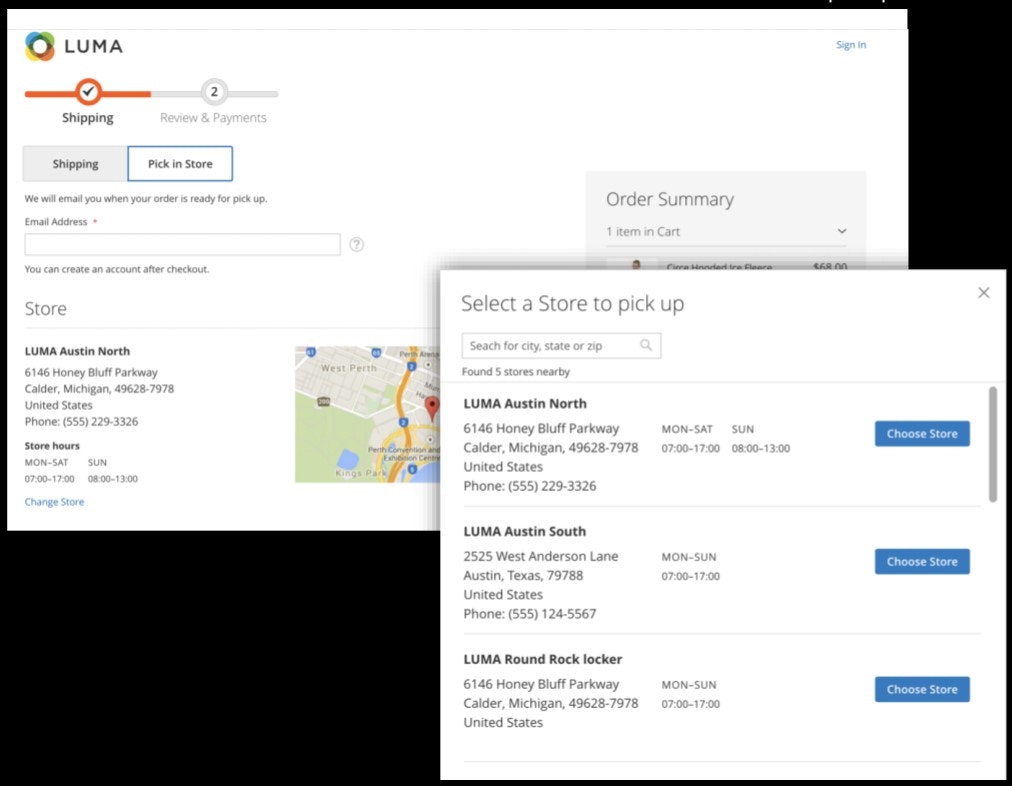This screenshot has height=786, width=1012.
Task: Click the email help question mark icon
Action: click(357, 245)
